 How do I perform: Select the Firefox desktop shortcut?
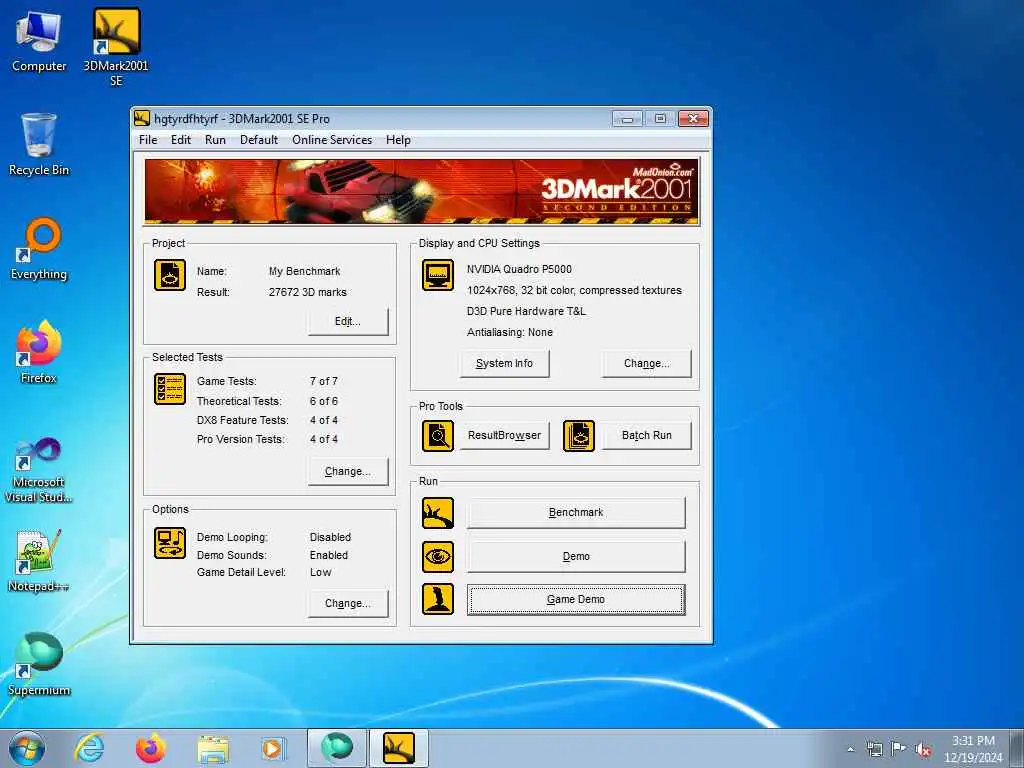pyautogui.click(x=39, y=352)
